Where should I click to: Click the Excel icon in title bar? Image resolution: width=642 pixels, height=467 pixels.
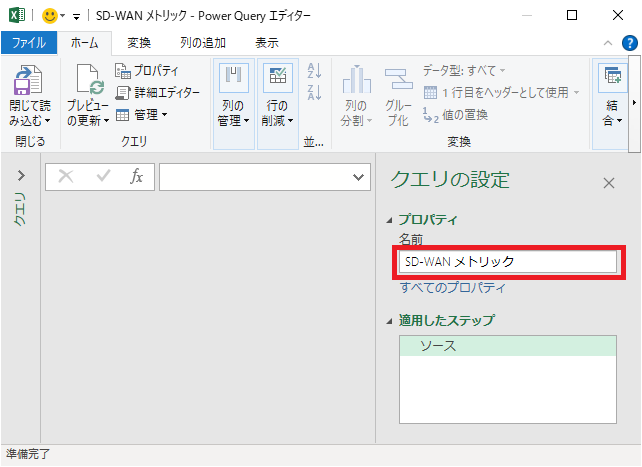tap(16, 16)
